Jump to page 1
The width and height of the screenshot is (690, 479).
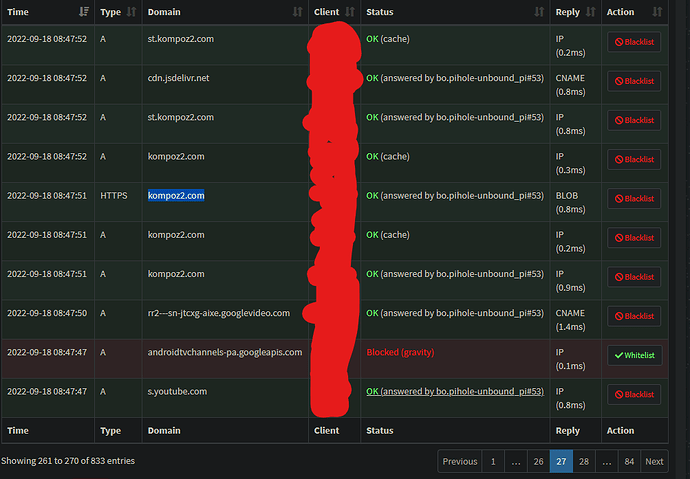pos(492,462)
